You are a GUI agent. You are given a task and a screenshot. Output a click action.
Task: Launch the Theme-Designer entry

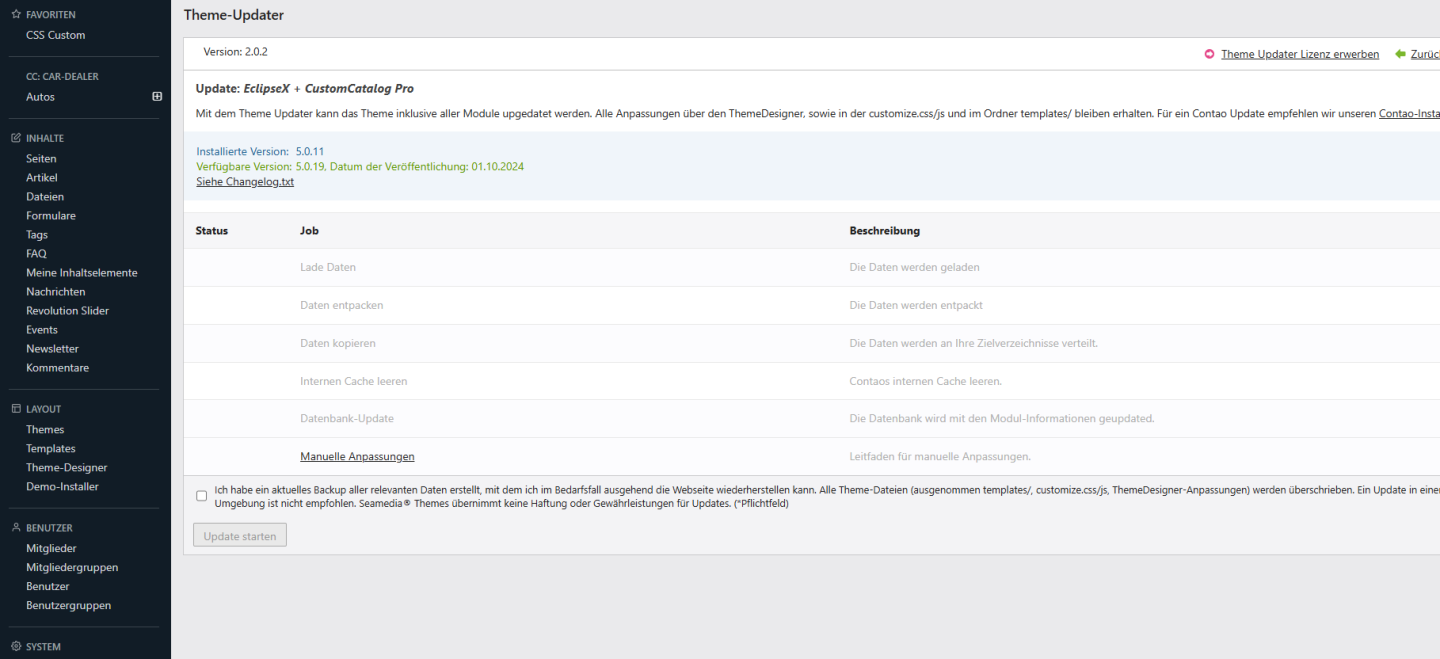(x=67, y=468)
